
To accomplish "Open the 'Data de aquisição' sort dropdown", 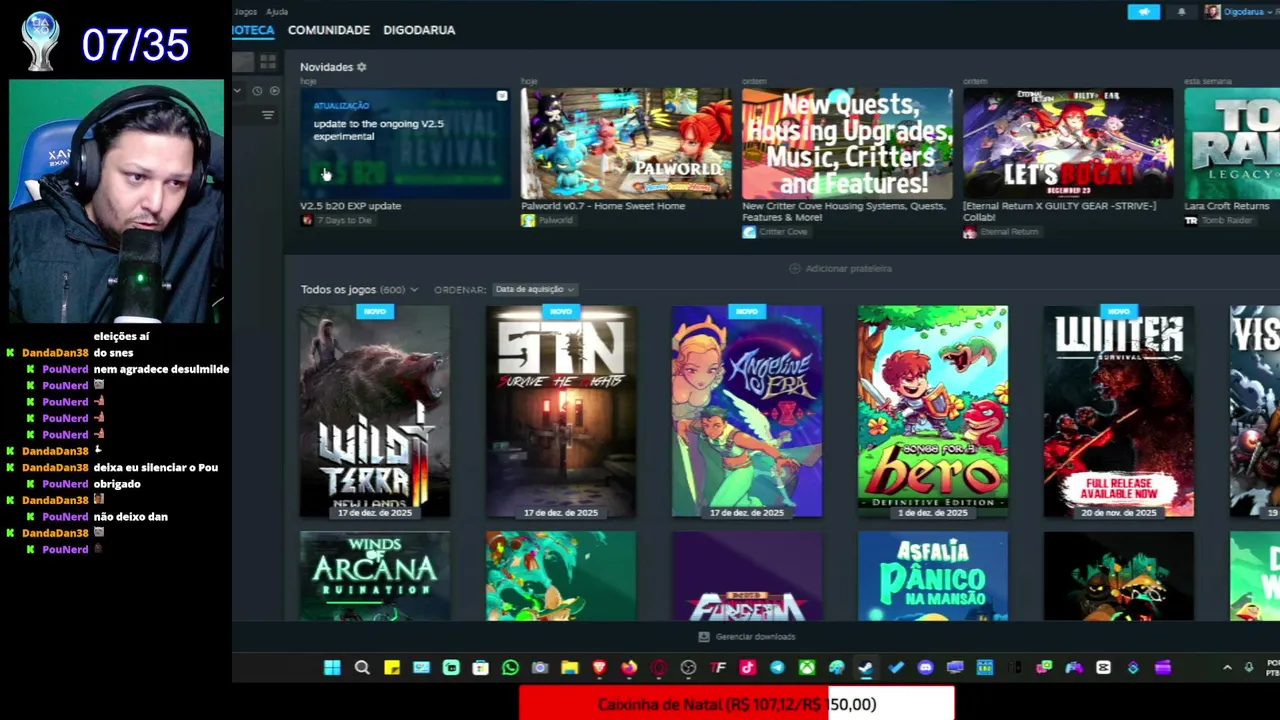I will tap(534, 290).
